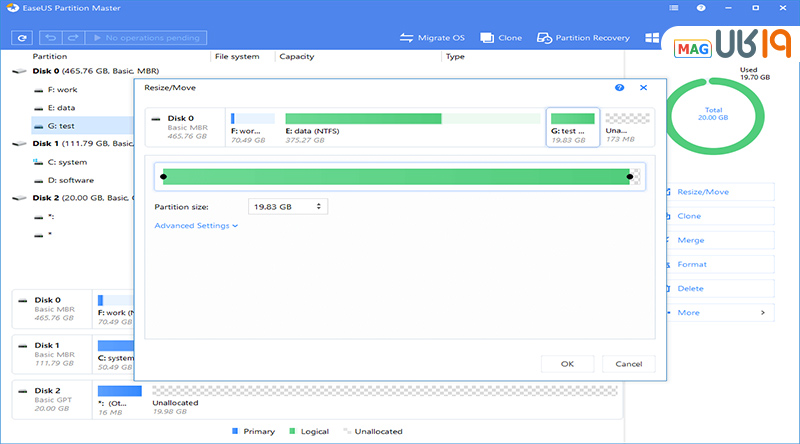Click the blue help icon in the Resize/Move dialog
800x444 pixels.
620,89
